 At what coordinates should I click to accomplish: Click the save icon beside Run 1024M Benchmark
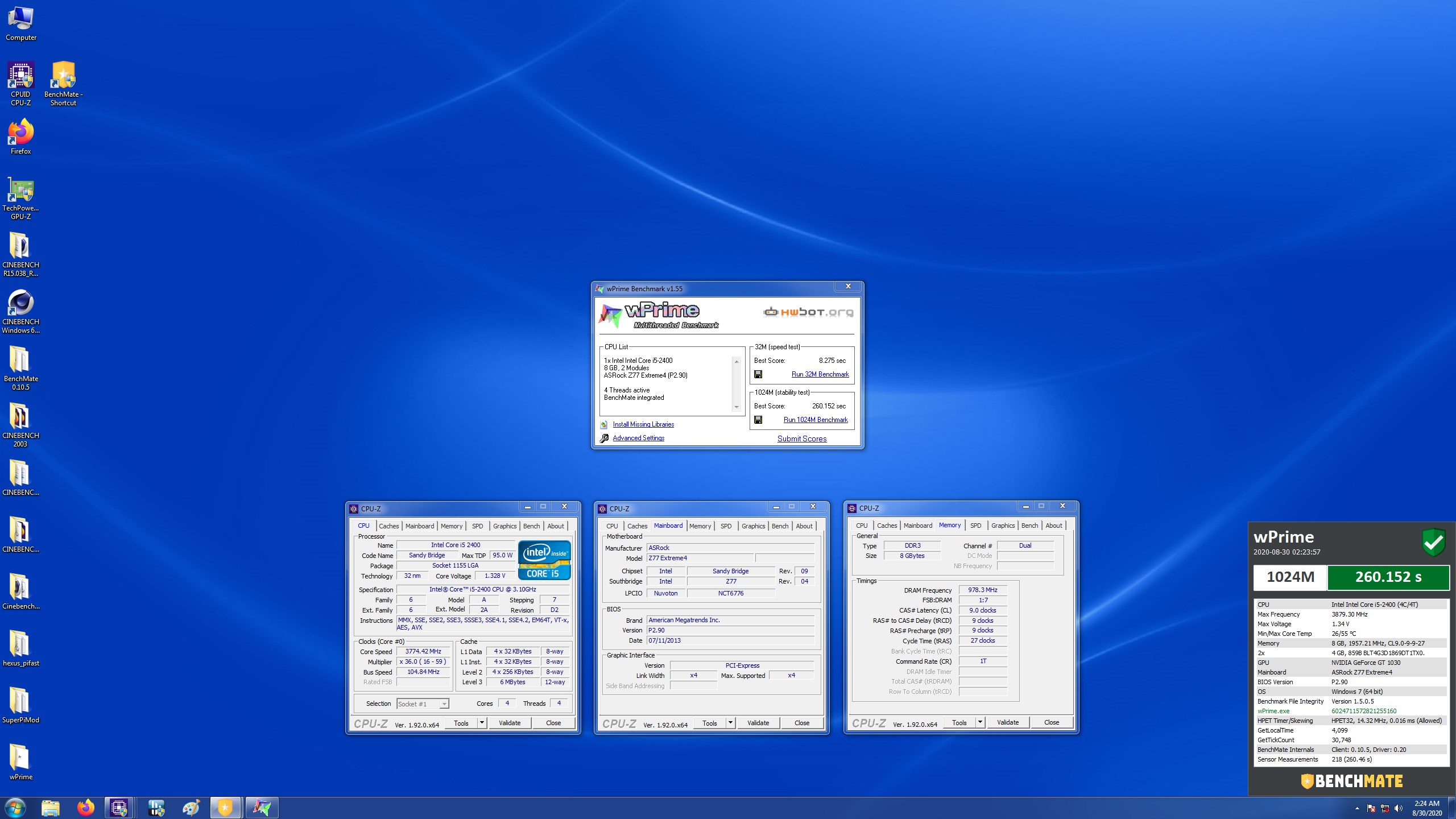(x=758, y=420)
